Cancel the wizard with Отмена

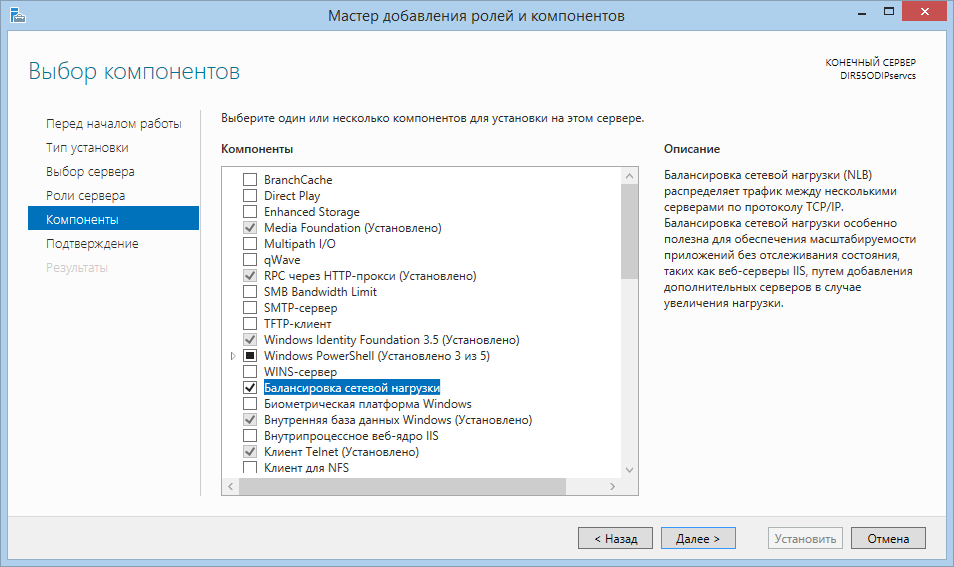[888, 538]
